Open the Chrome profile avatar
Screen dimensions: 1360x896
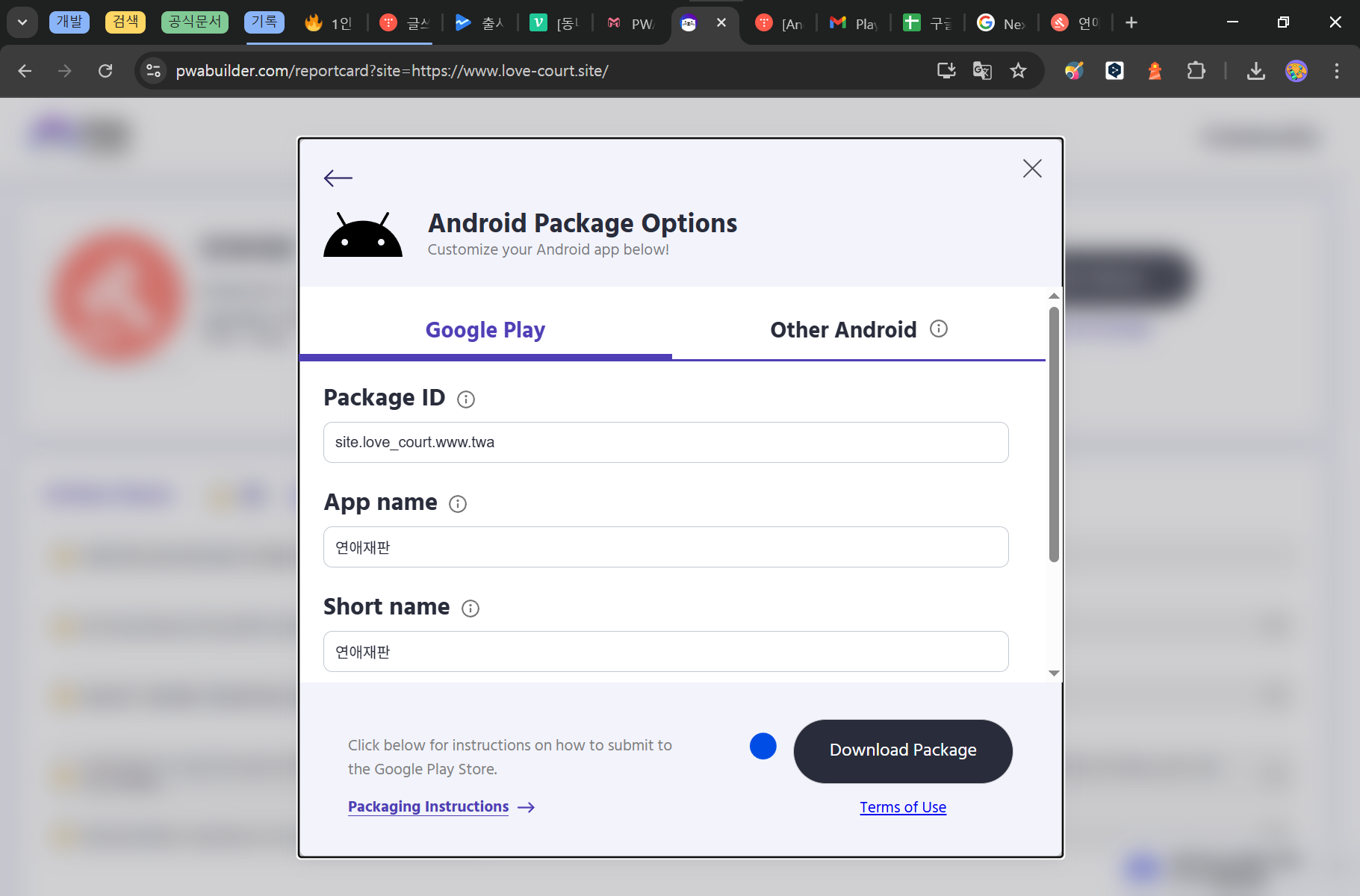pyautogui.click(x=1297, y=71)
